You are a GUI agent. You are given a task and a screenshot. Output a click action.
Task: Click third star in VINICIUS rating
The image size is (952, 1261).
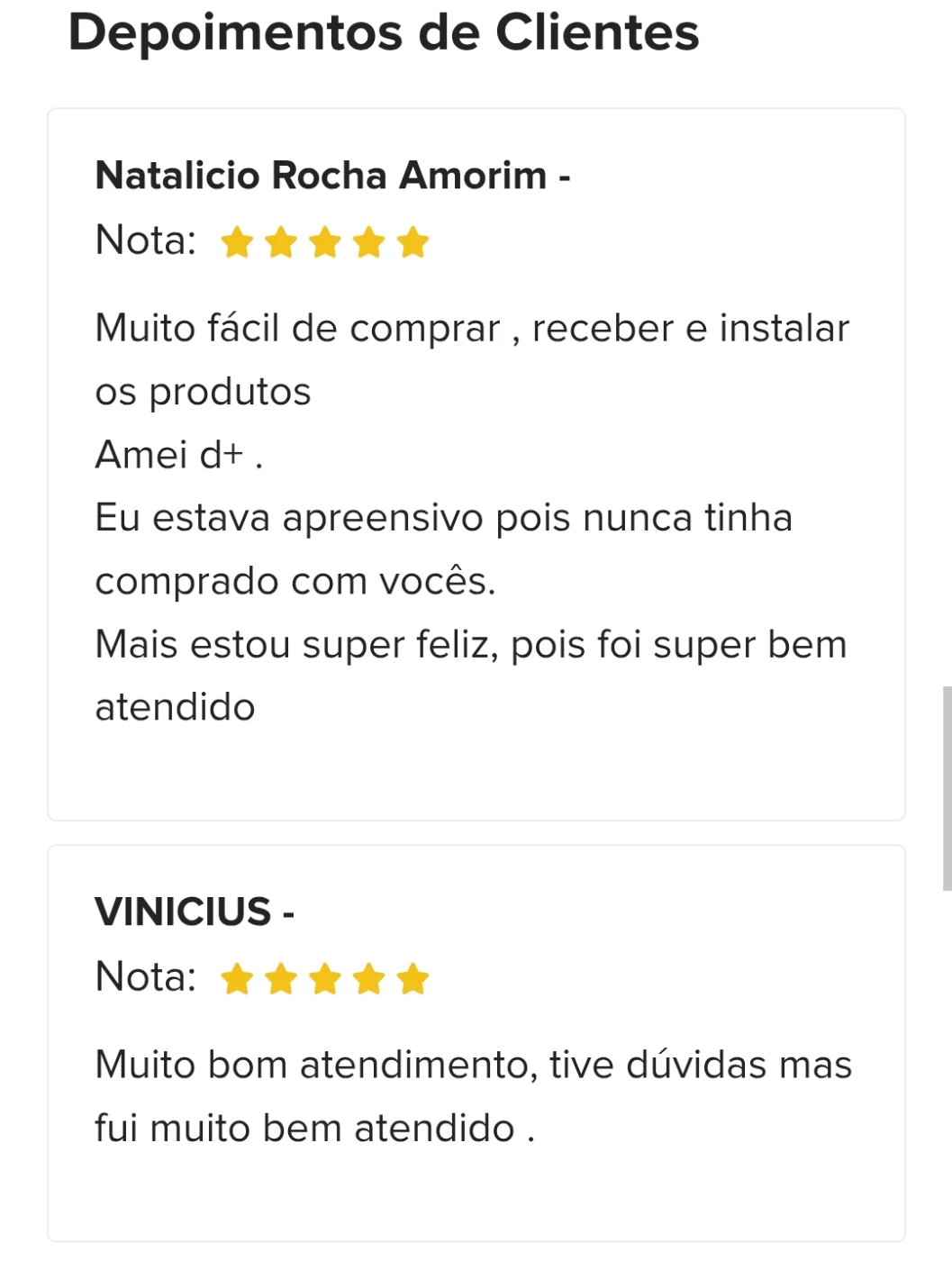click(325, 978)
